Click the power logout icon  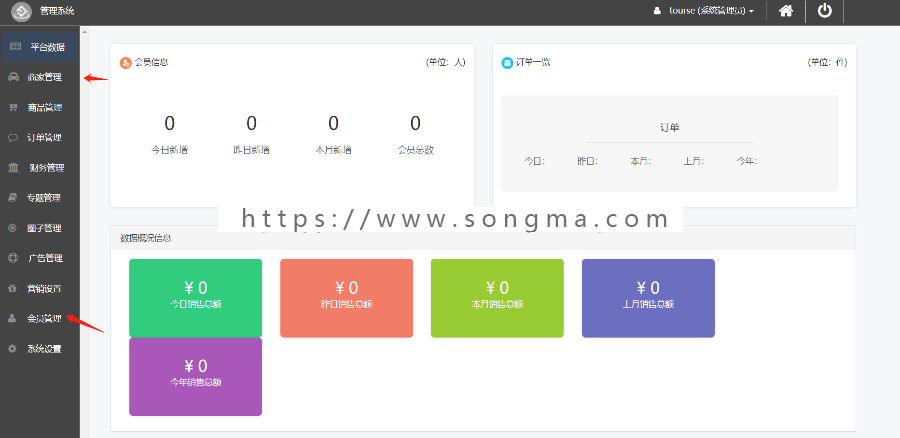pyautogui.click(x=825, y=11)
